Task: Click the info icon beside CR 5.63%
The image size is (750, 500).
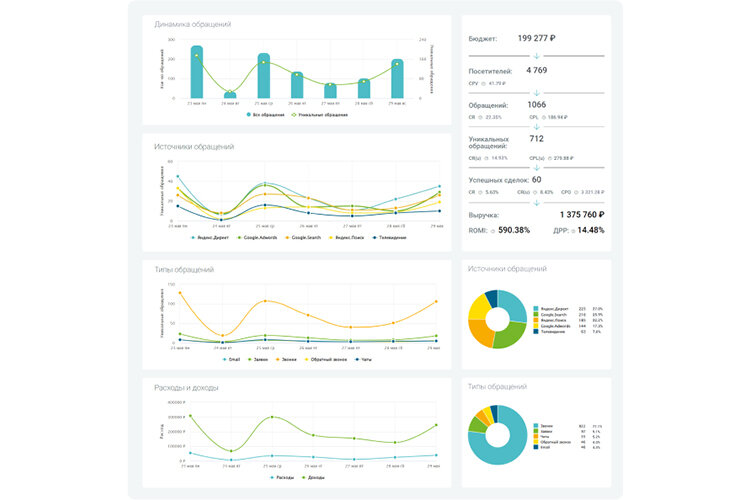Action: tap(481, 192)
